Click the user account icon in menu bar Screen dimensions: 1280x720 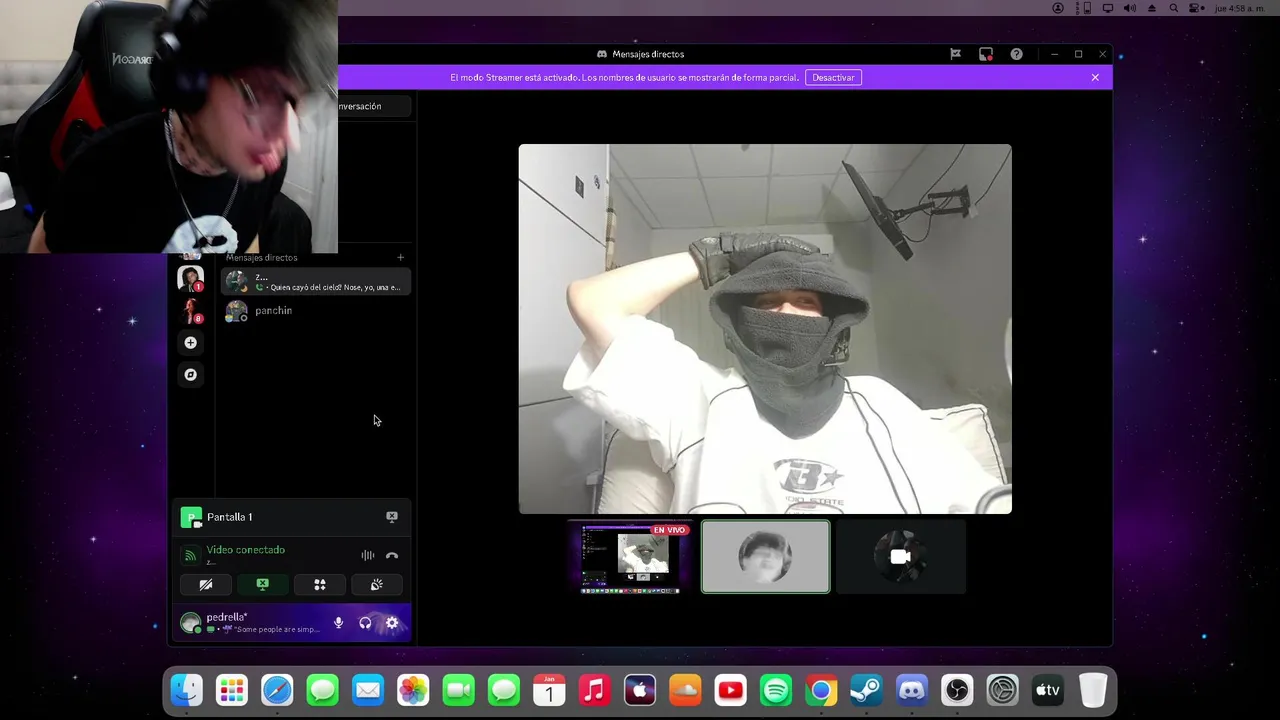pos(1058,8)
